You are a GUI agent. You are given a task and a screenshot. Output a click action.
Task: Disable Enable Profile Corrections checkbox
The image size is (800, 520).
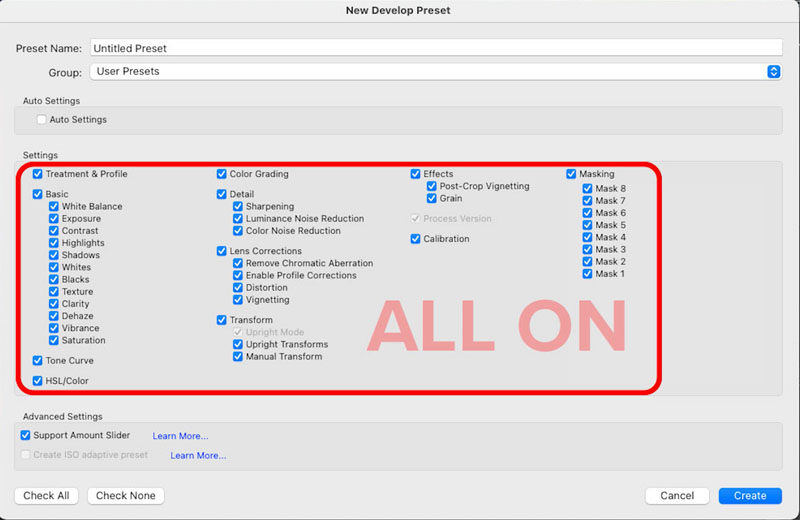coord(238,275)
